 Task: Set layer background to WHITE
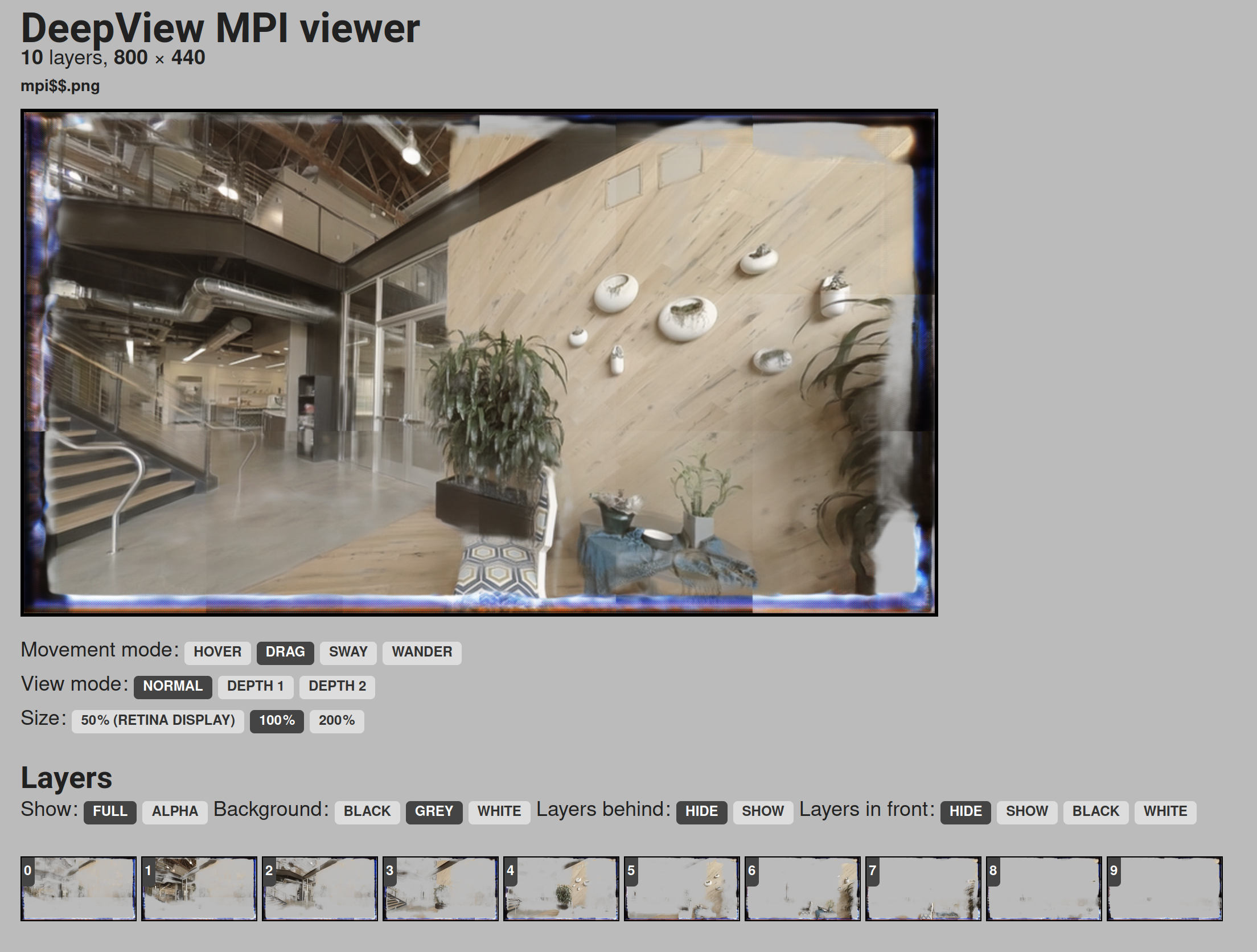[x=499, y=811]
